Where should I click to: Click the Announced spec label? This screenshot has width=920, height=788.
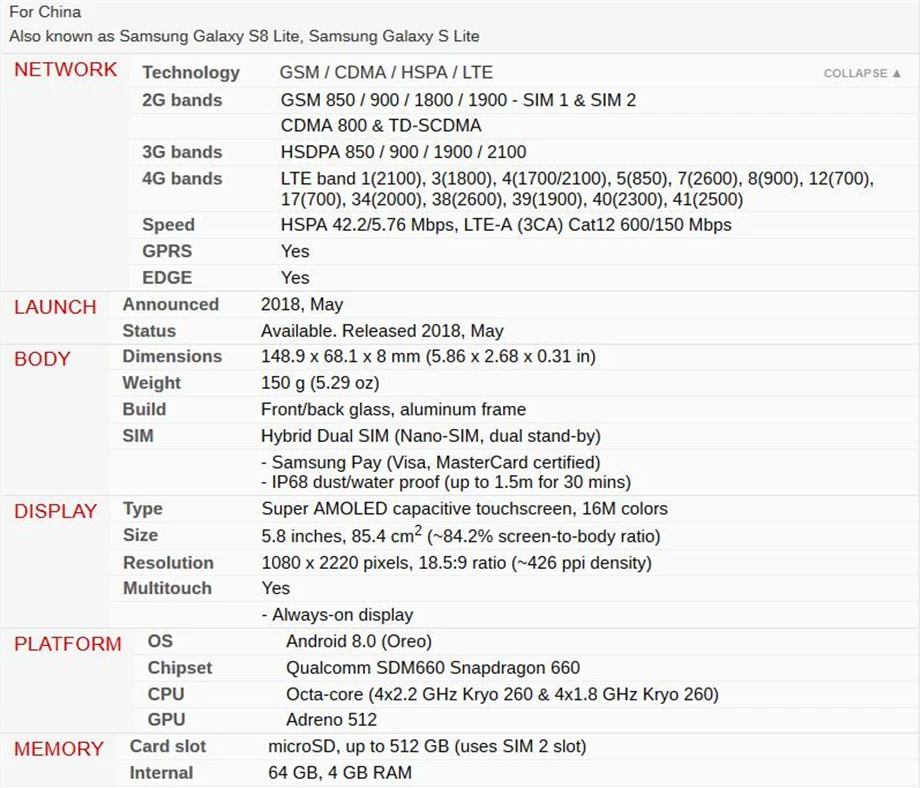(x=171, y=304)
